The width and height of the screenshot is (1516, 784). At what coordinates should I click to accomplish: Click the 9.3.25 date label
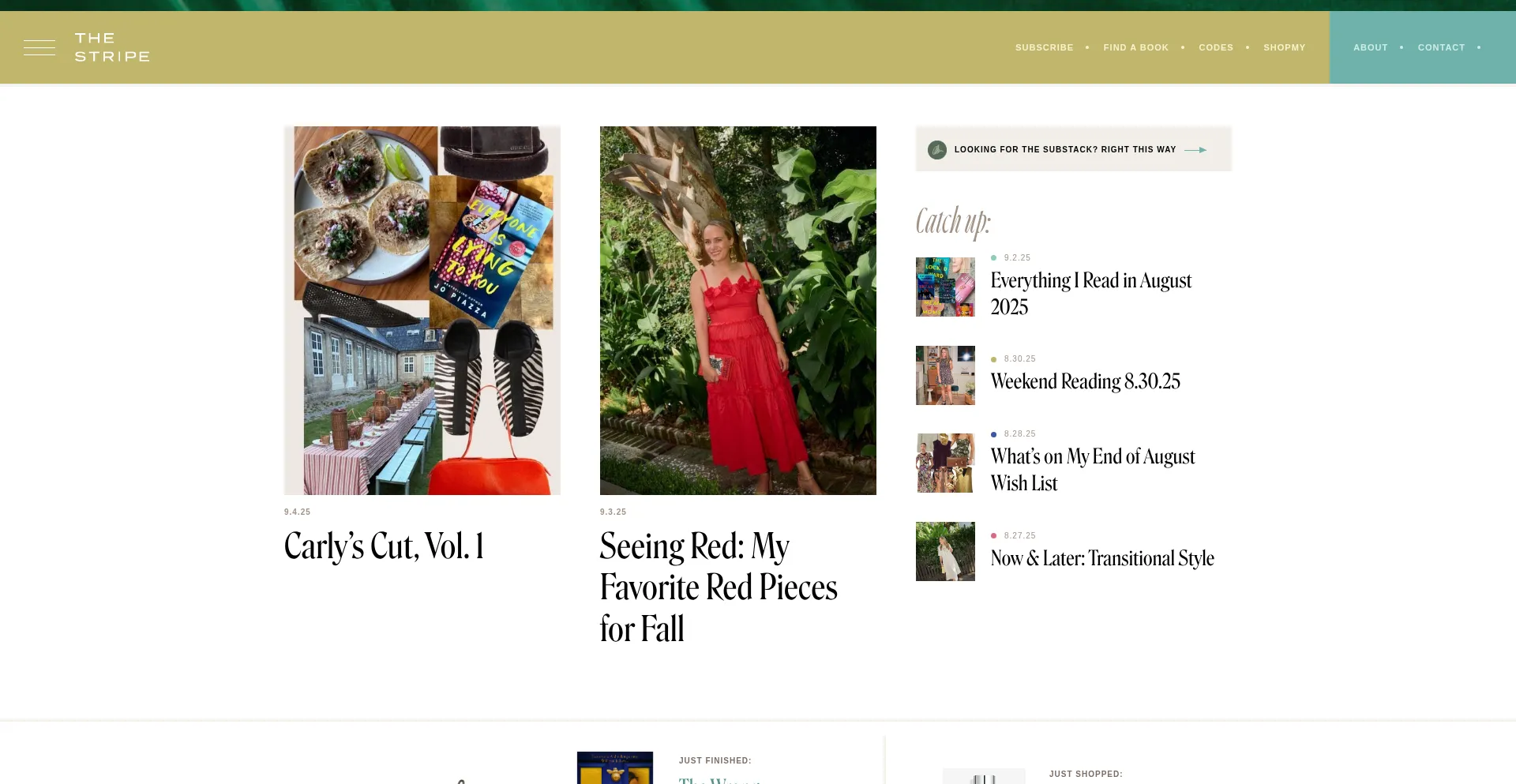coord(613,512)
